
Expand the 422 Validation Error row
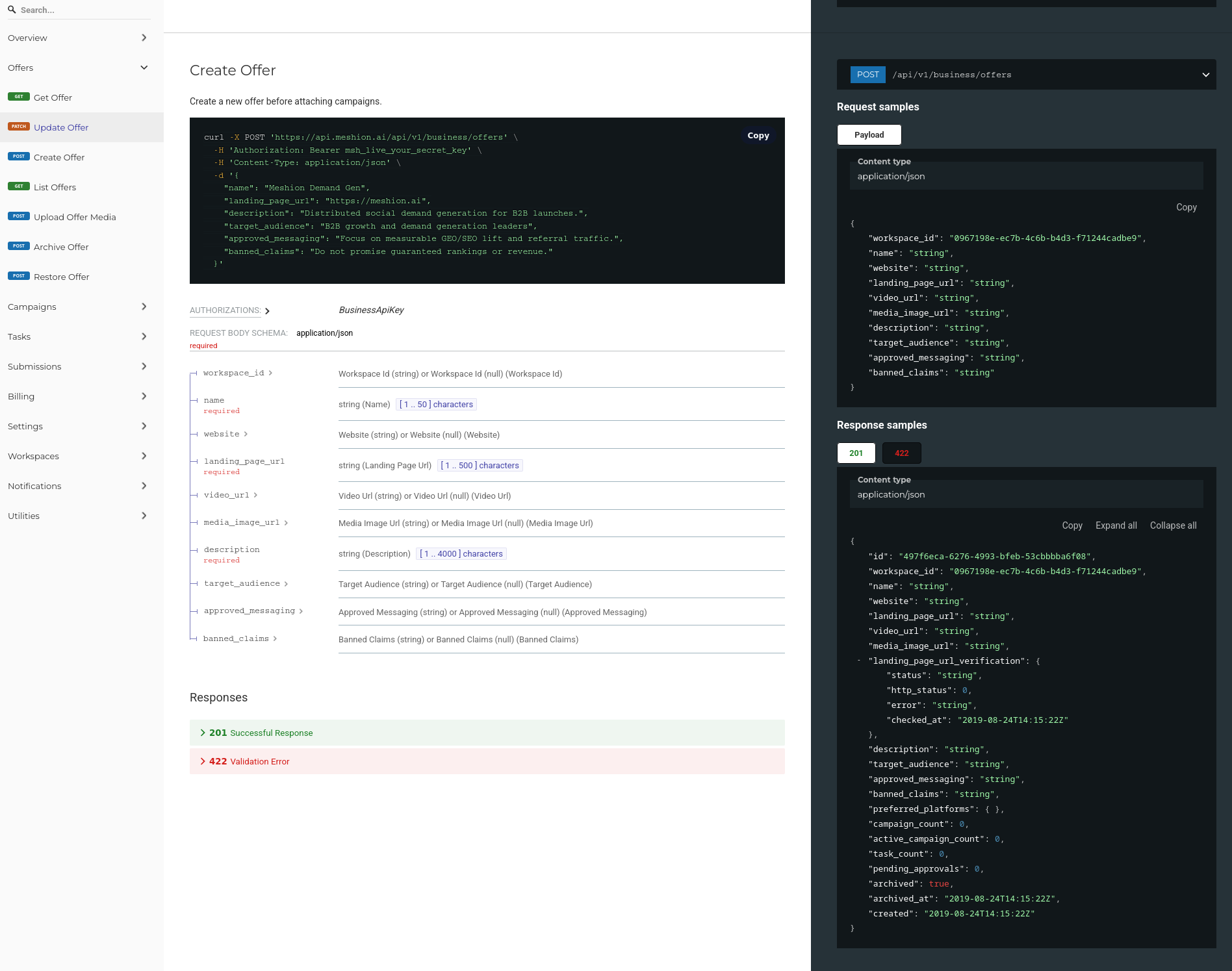(x=487, y=761)
